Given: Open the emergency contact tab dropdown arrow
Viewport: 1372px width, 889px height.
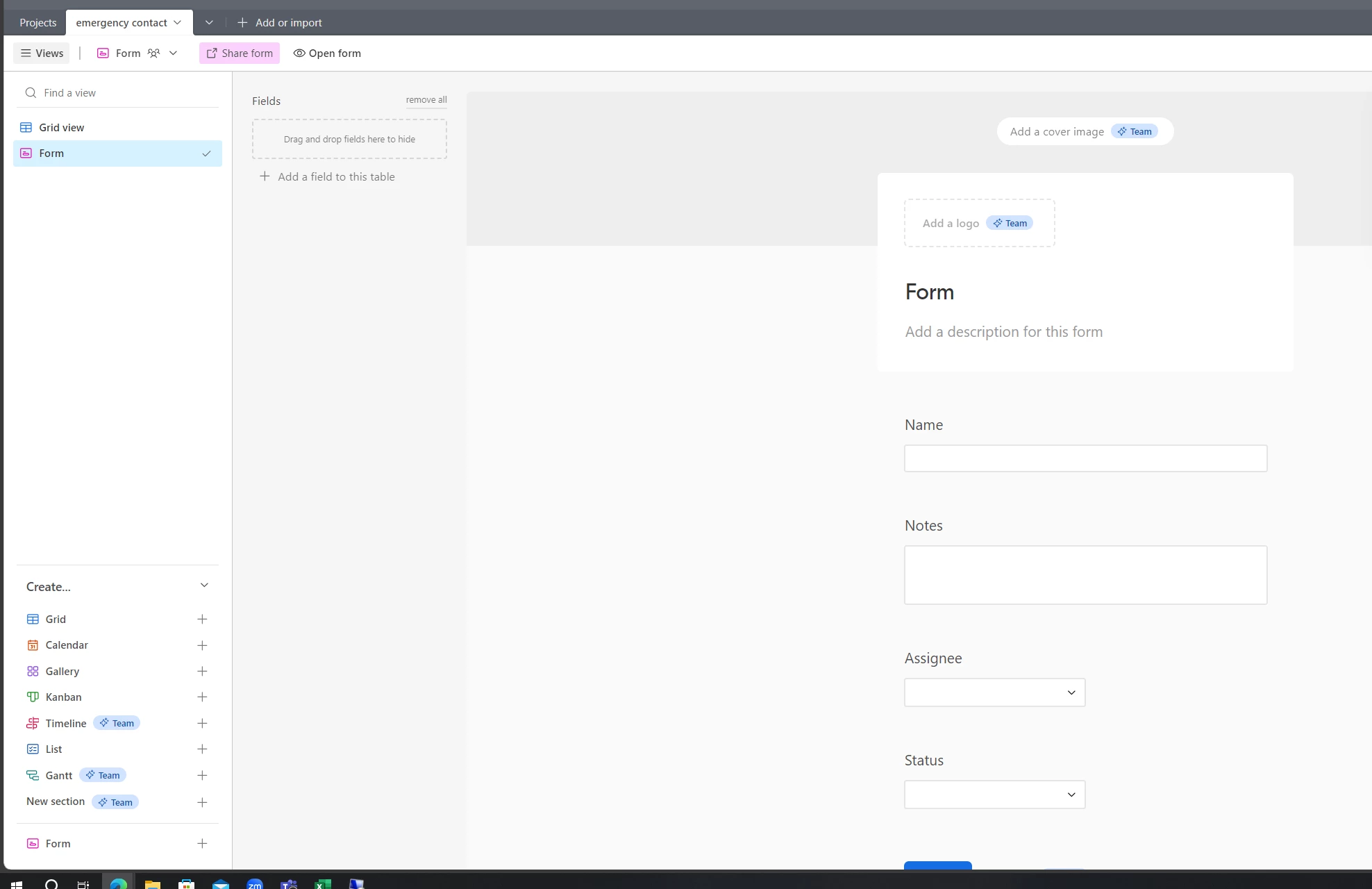Looking at the screenshot, I should point(177,22).
